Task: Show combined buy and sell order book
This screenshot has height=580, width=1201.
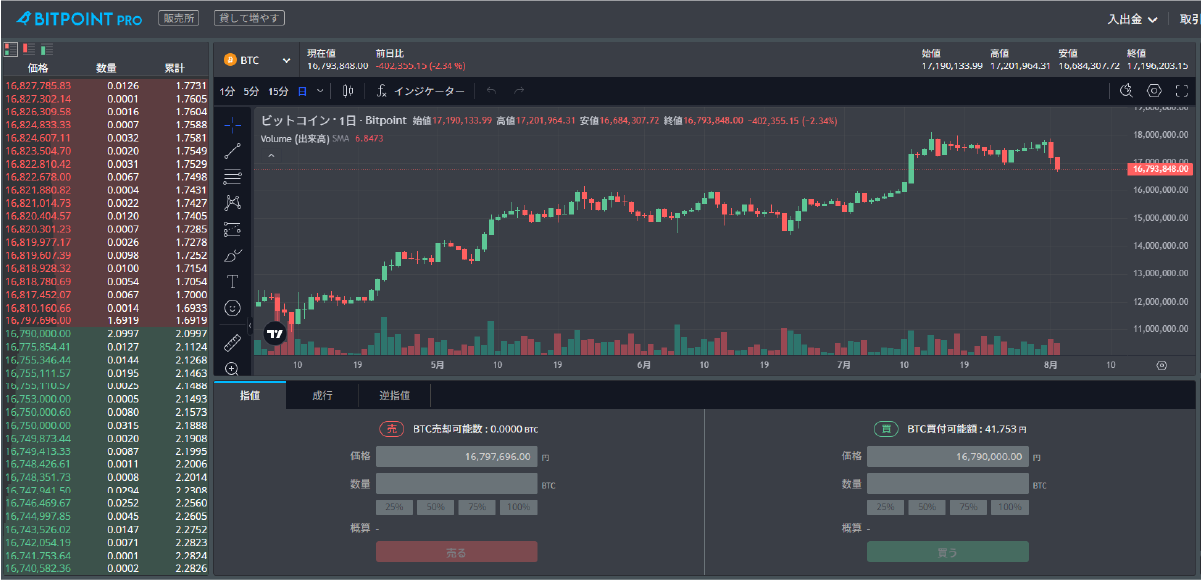Action: [11, 49]
